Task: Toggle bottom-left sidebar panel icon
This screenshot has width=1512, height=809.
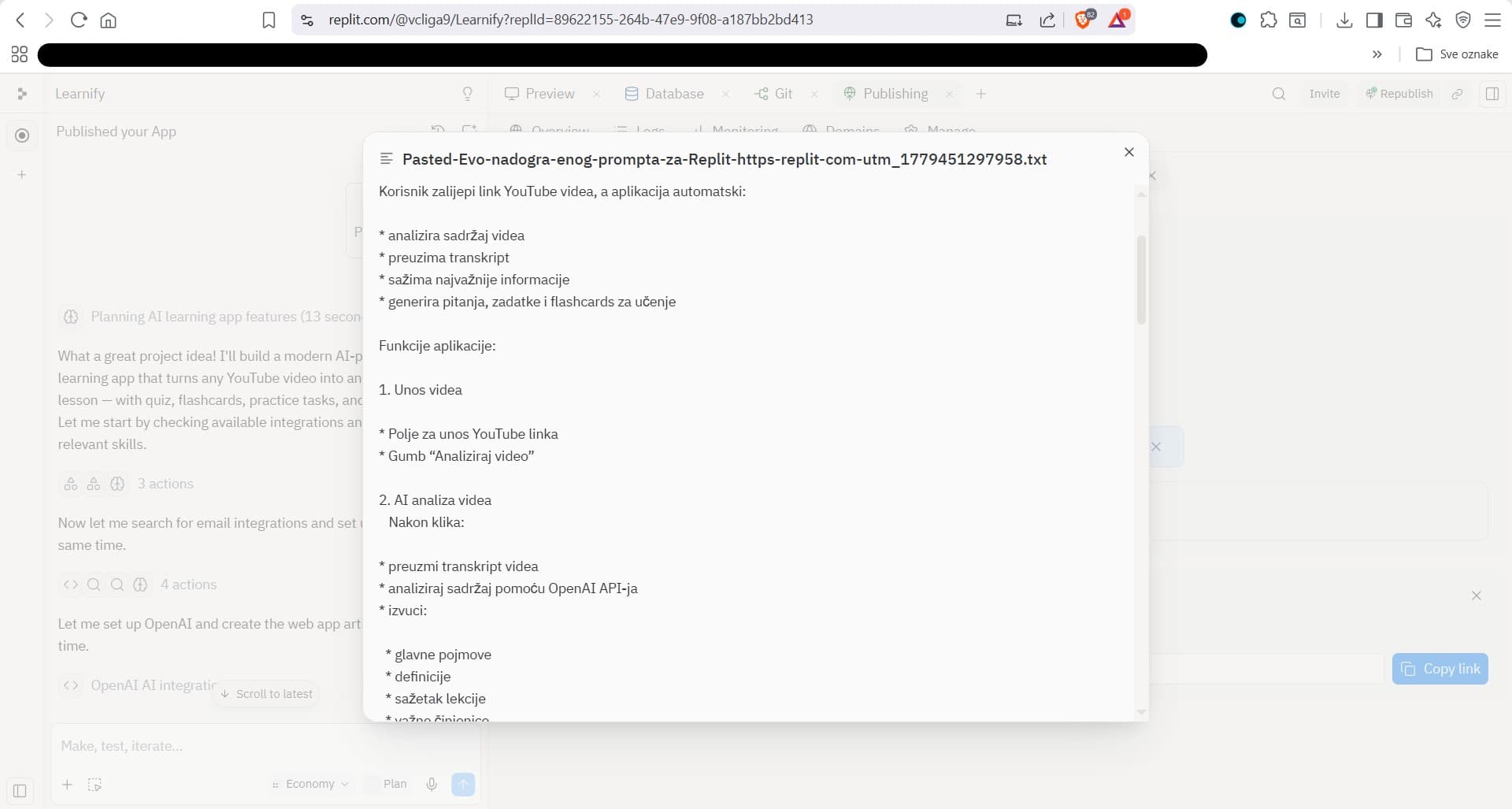Action: pyautogui.click(x=20, y=791)
